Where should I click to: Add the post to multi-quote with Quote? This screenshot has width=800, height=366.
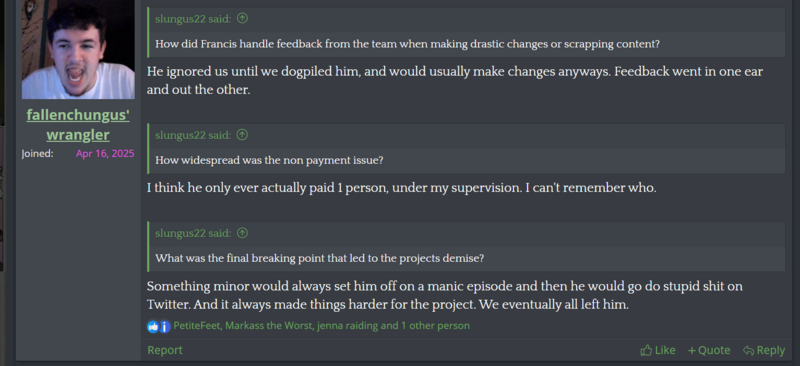(709, 350)
